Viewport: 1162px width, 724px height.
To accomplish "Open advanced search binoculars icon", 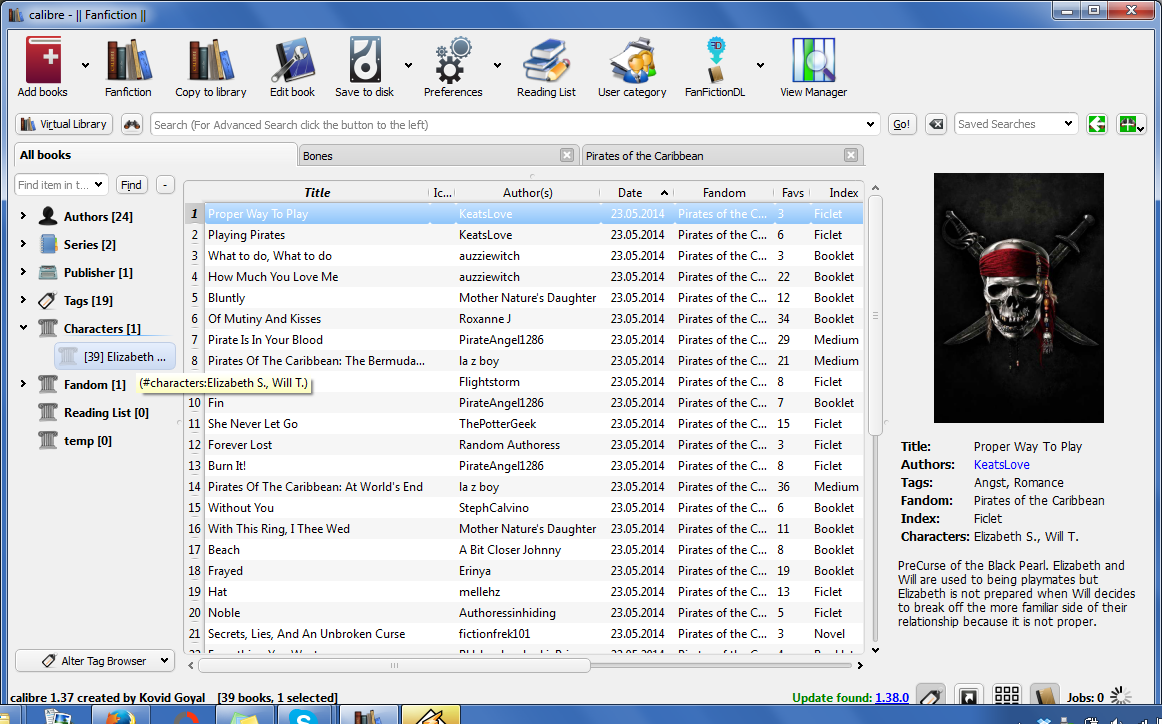I will tap(132, 124).
